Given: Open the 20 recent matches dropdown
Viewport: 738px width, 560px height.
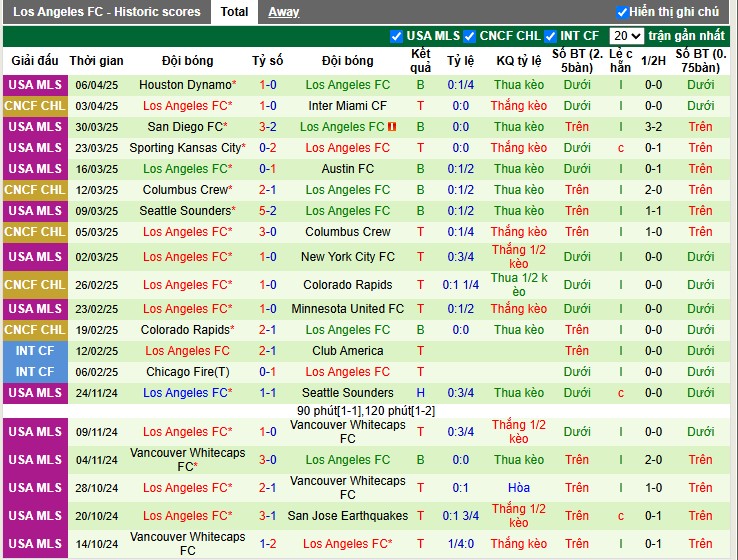Looking at the screenshot, I should [626, 36].
